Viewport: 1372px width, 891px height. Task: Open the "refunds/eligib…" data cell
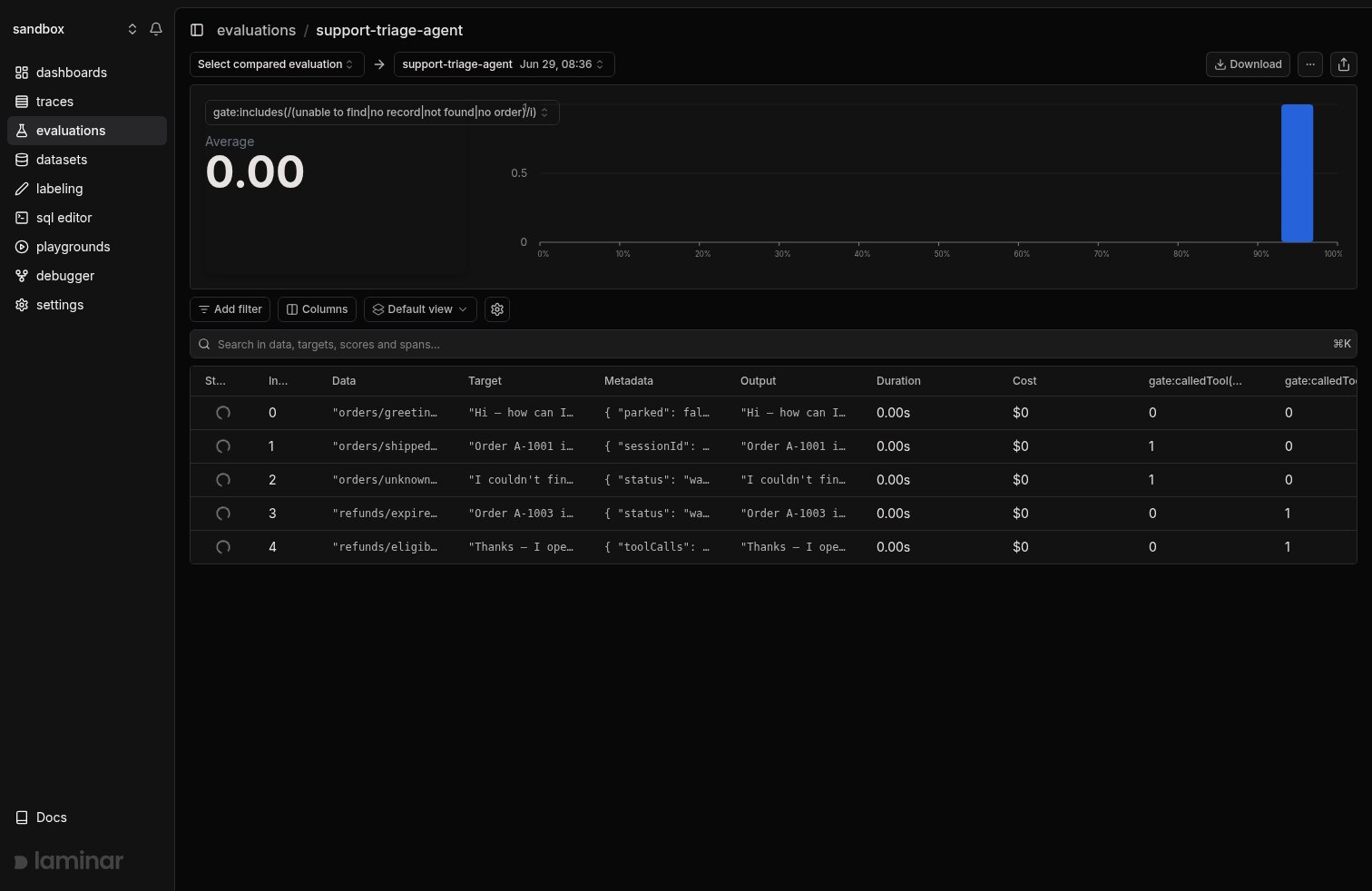coord(385,547)
